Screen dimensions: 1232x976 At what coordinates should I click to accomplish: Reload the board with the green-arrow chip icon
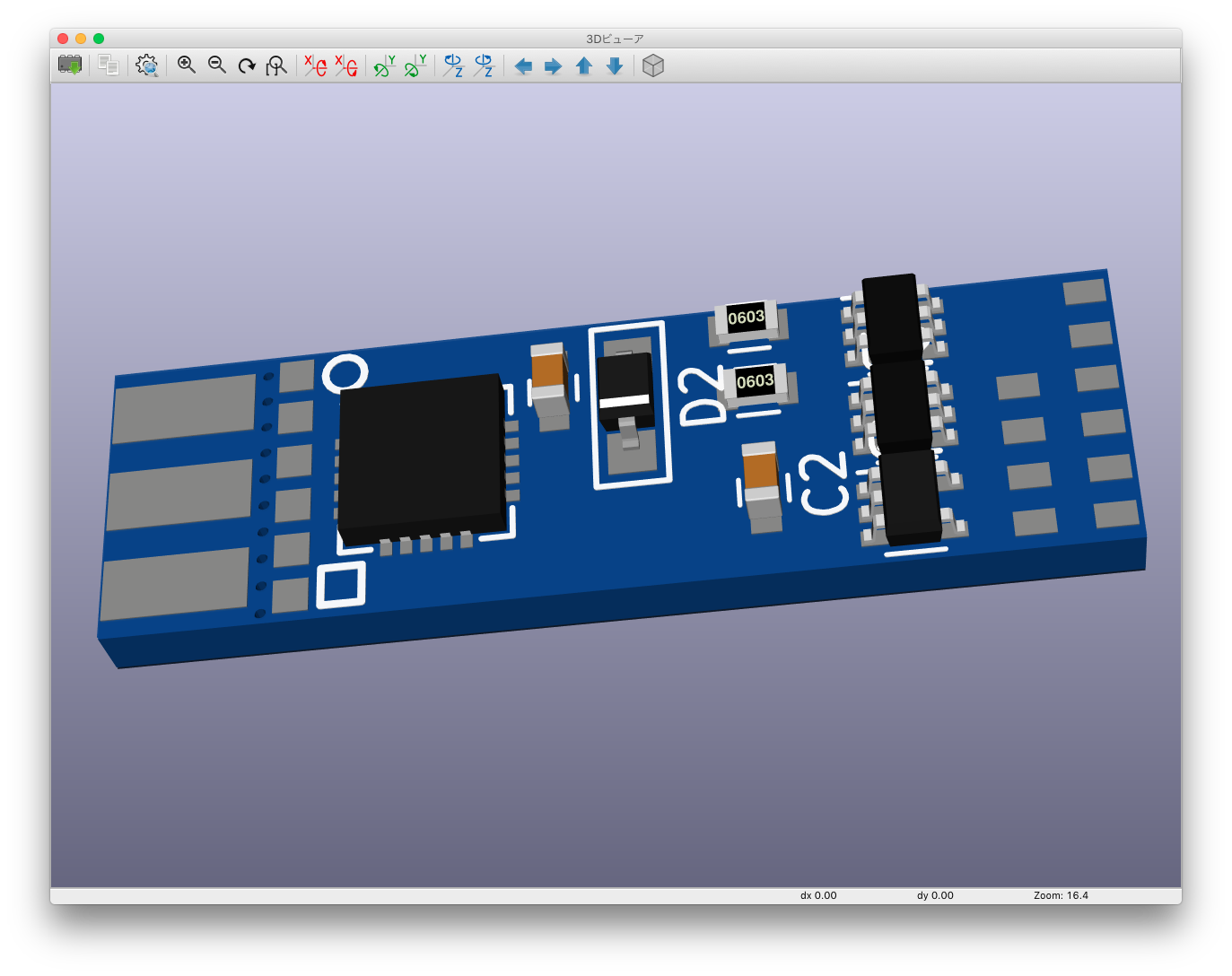point(70,65)
